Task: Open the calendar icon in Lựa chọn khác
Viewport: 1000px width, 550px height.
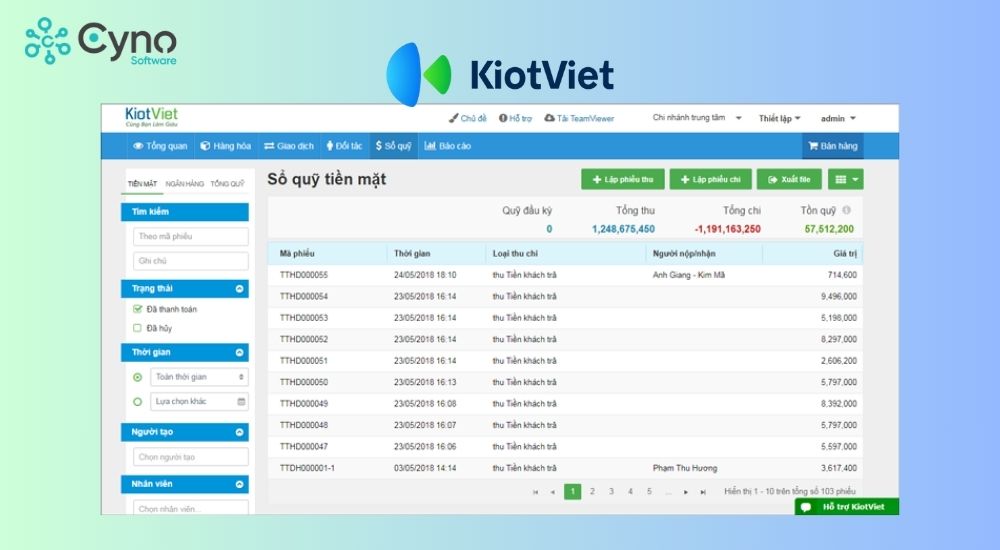Action: pos(241,401)
